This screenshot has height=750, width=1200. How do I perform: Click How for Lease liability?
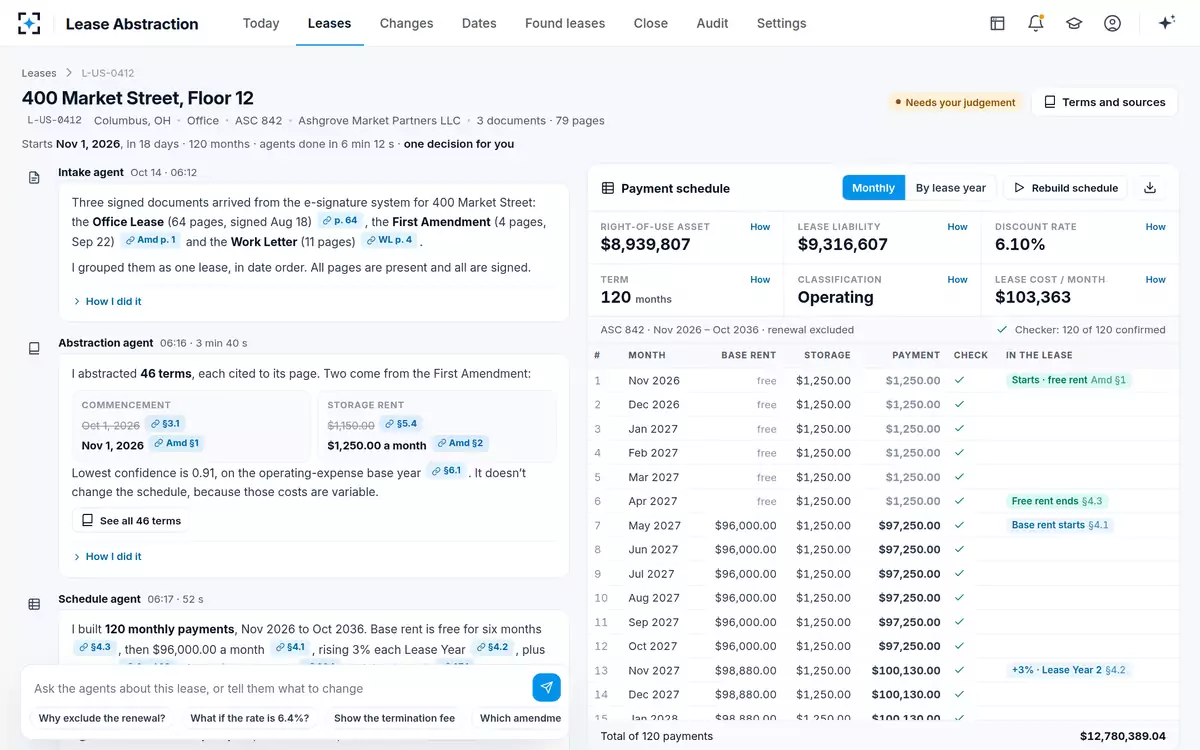957,227
